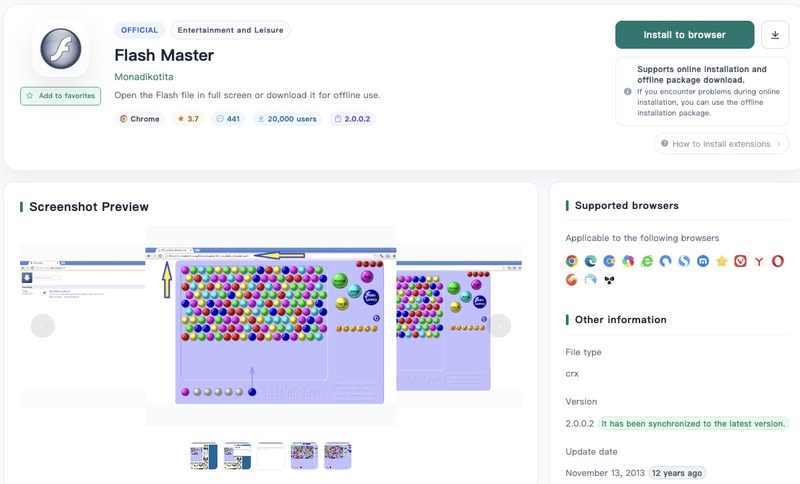Click the Other information section heading
Screen dimensions: 800x484
620,320
